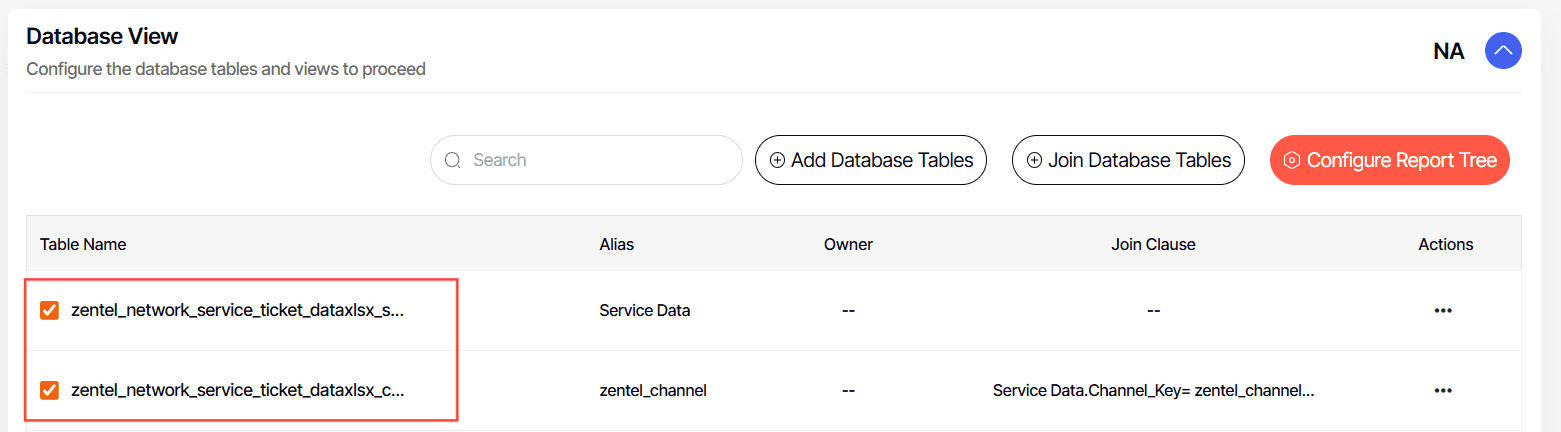Image resolution: width=1561 pixels, height=432 pixels.
Task: Click the Table Name column header
Action: [83, 244]
